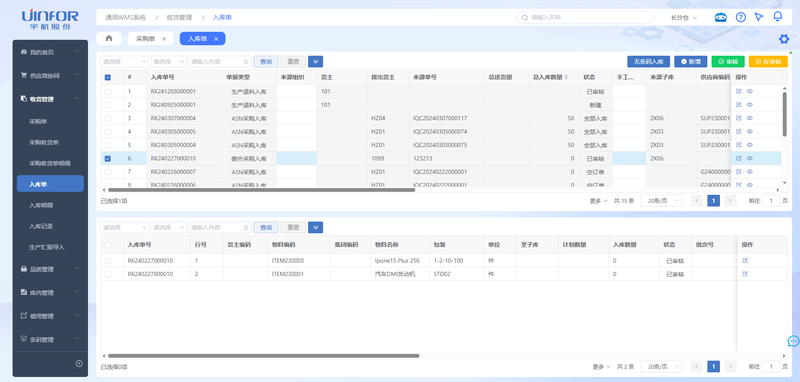View details eye icon for row RK240305000005
The width and height of the screenshot is (800, 382).
point(750,131)
